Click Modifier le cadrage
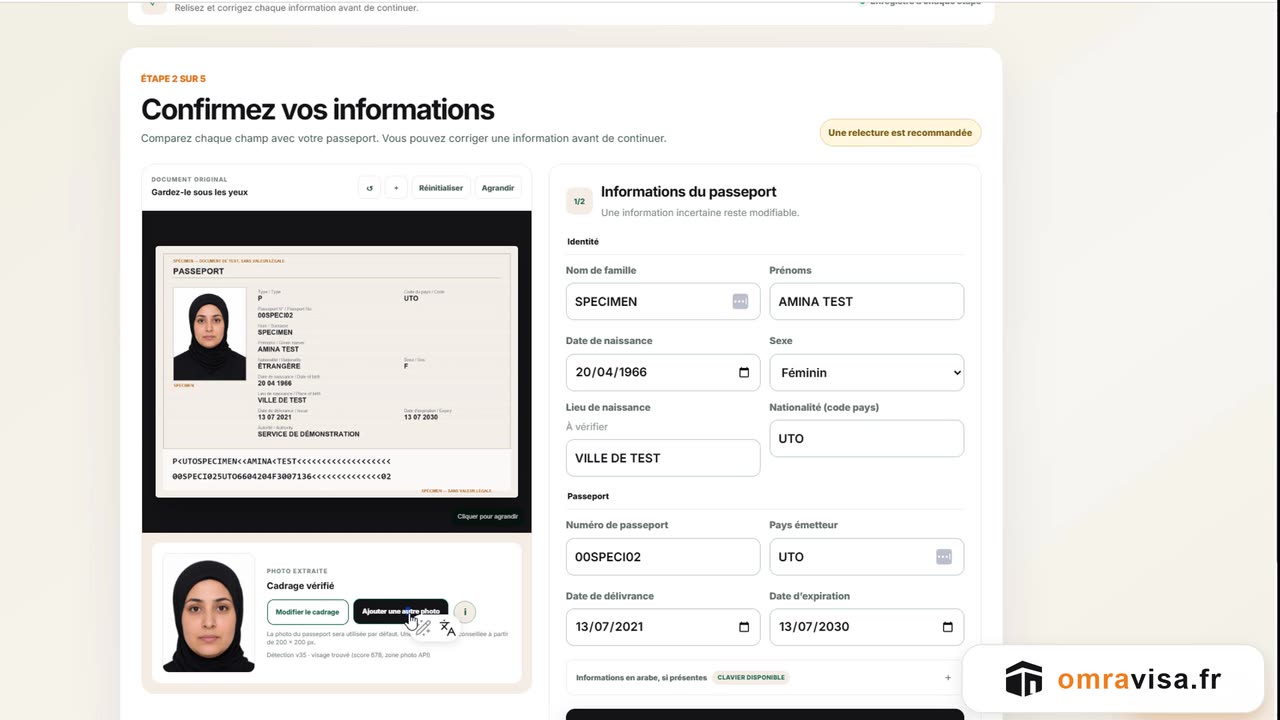1280x720 pixels. (x=308, y=611)
